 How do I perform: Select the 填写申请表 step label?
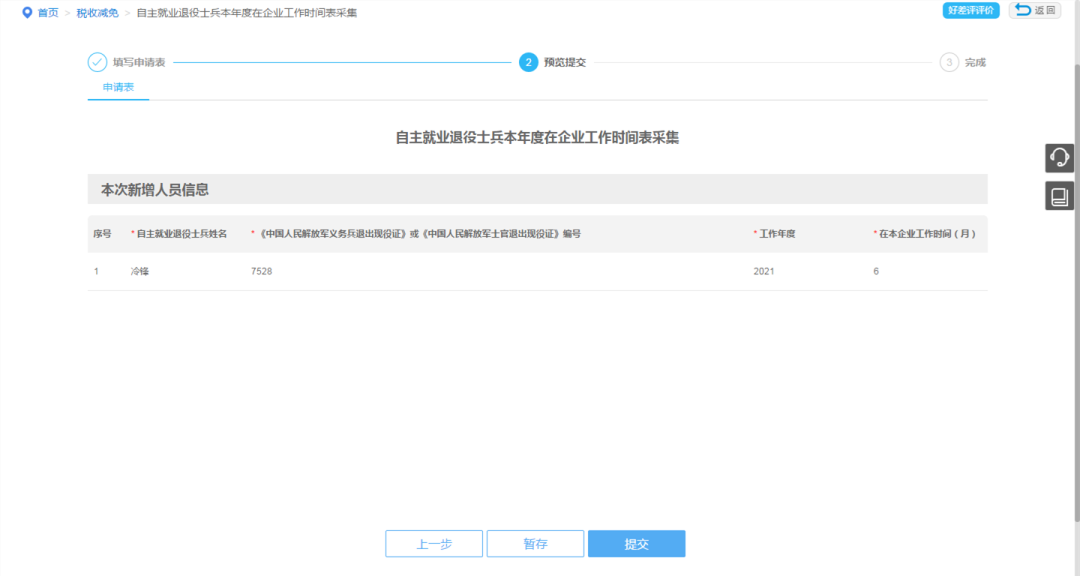pyautogui.click(x=139, y=63)
